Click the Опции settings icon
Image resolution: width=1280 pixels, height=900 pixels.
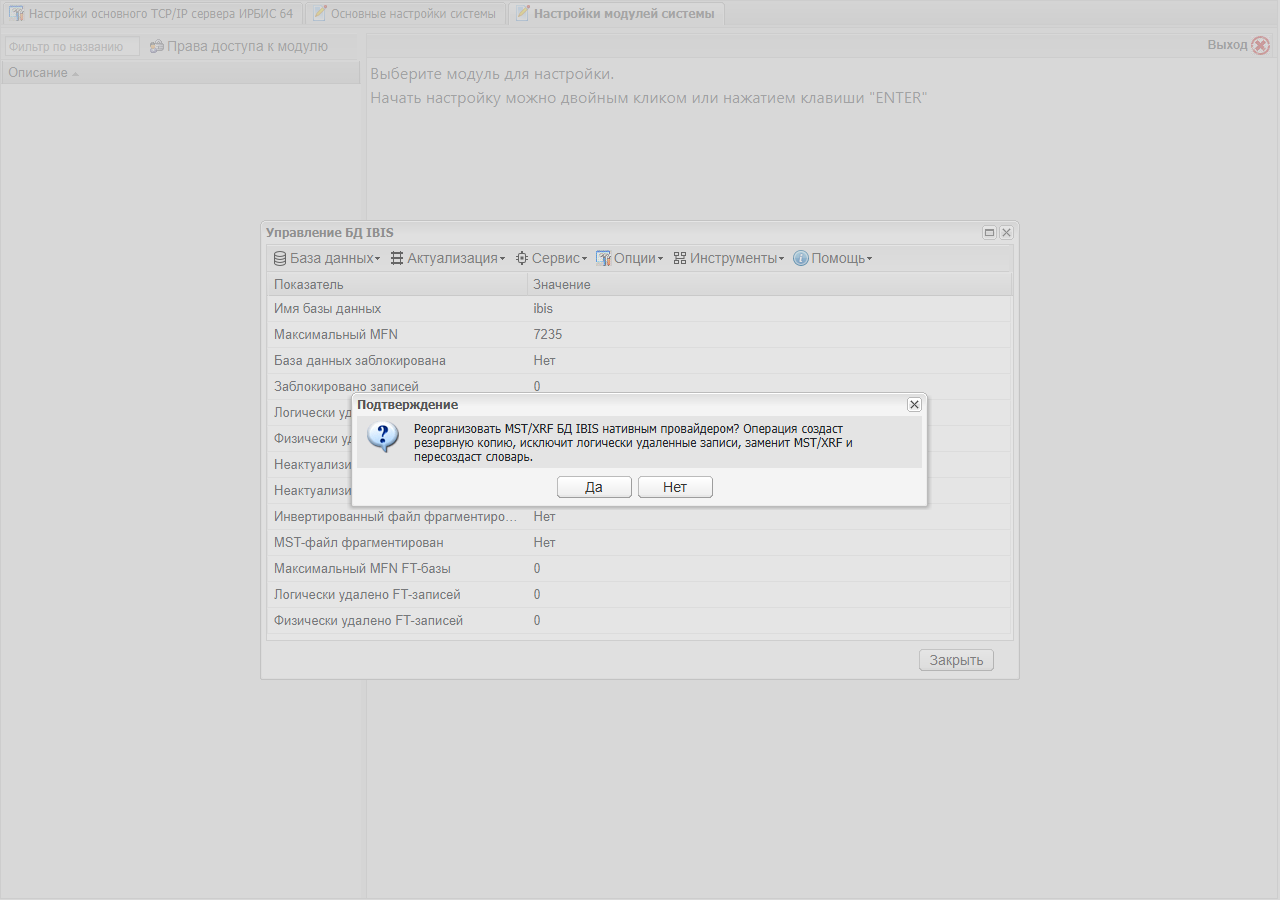click(x=603, y=258)
